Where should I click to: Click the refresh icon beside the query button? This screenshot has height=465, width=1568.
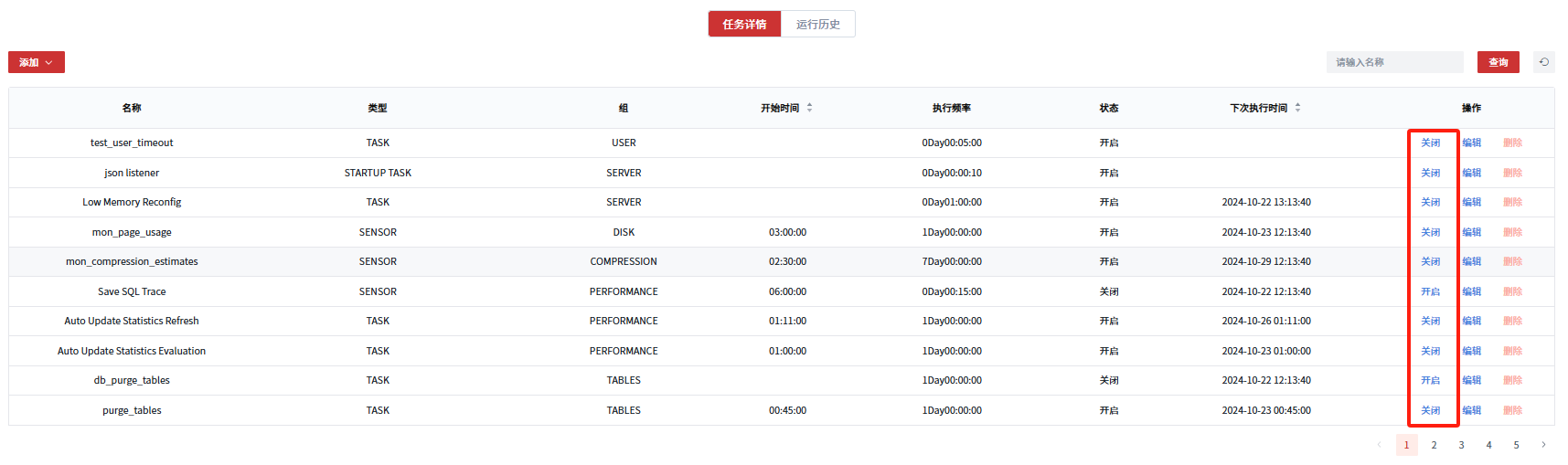tap(1543, 62)
